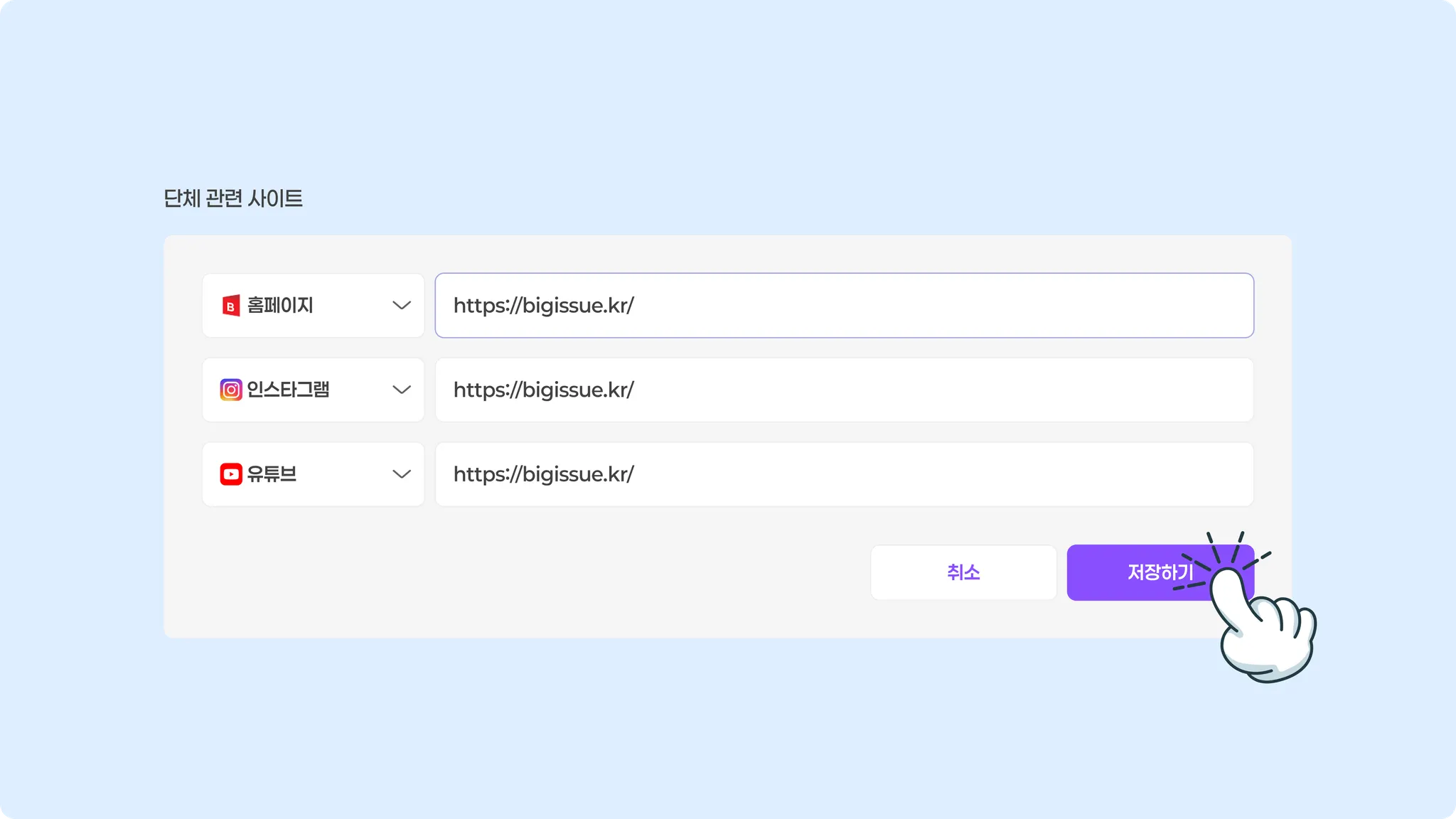The height and width of the screenshot is (819, 1456).
Task: Click the 단체 관련 사이트 heading
Action: click(x=233, y=198)
